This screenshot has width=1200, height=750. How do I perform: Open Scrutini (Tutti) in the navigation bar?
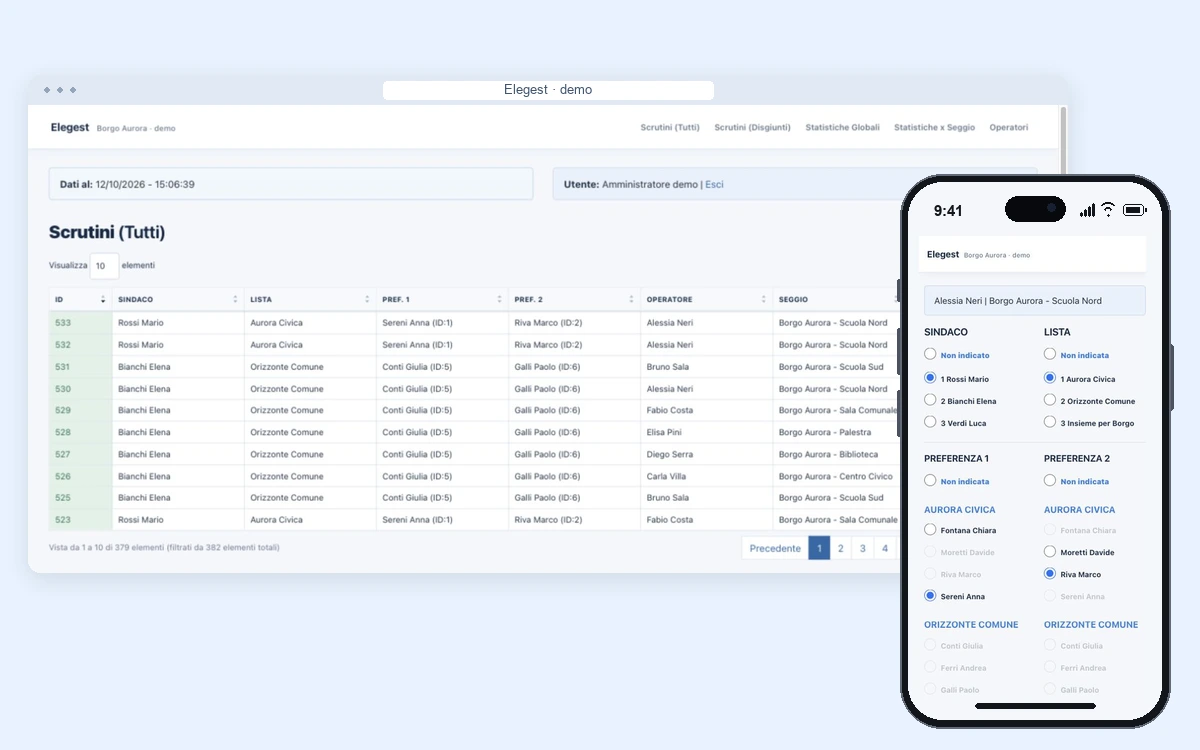(670, 128)
